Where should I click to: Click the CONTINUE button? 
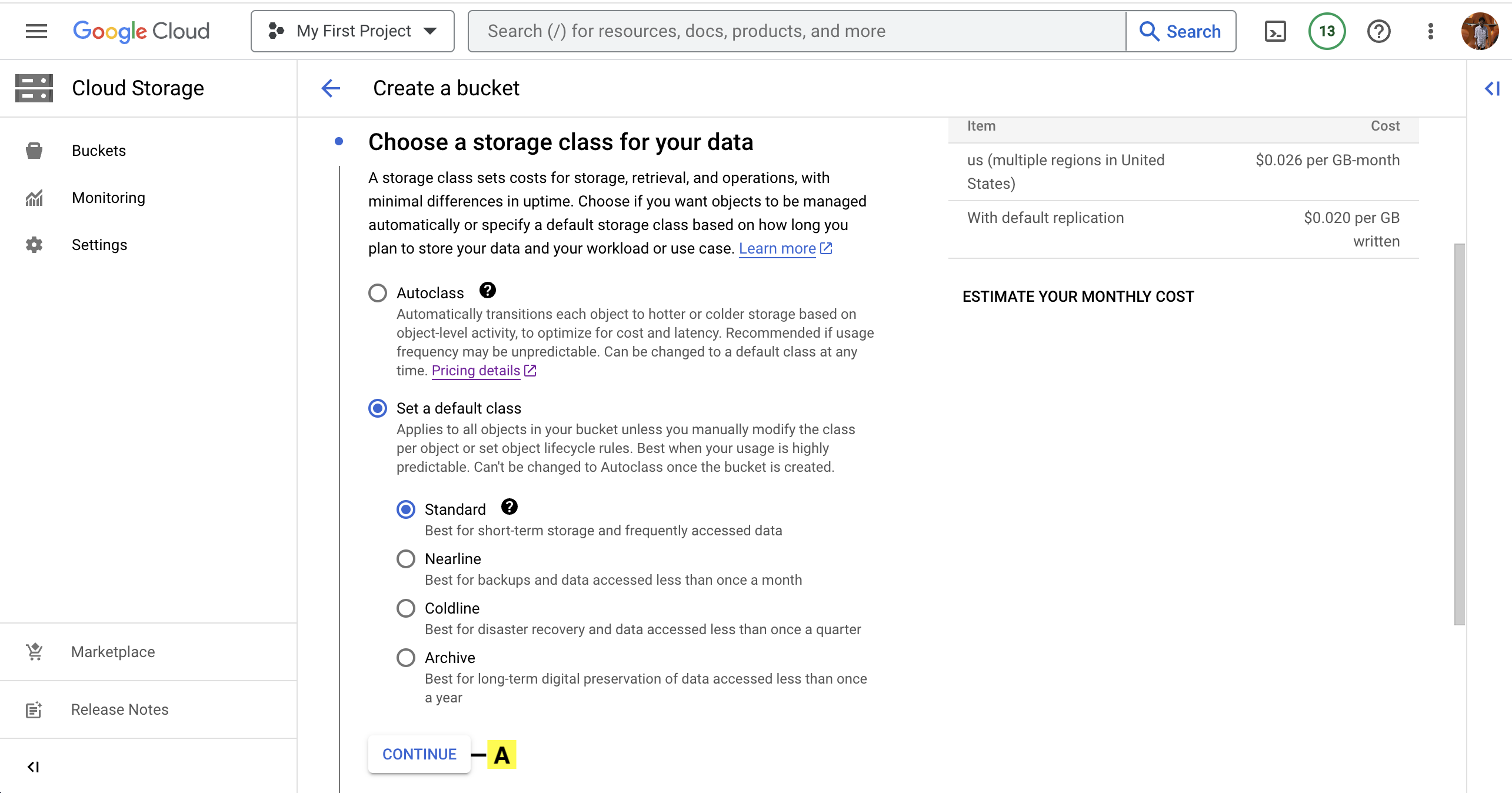click(419, 754)
